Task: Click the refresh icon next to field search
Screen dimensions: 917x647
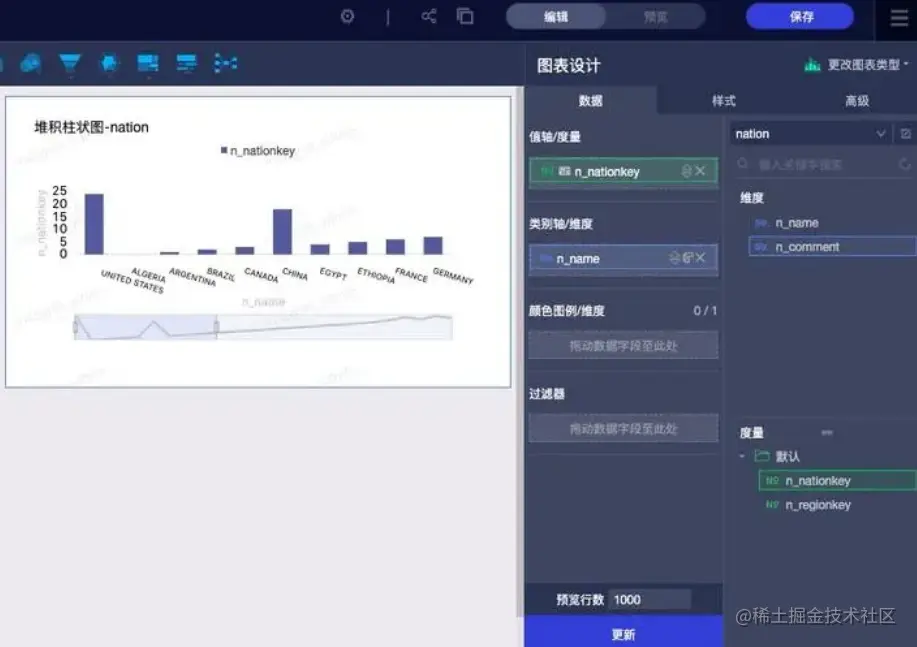Action: click(905, 164)
